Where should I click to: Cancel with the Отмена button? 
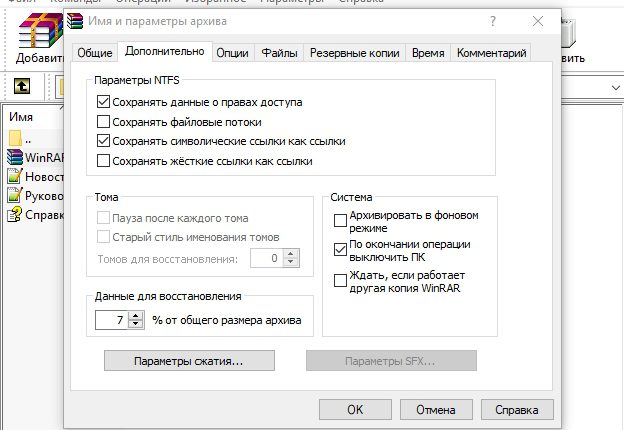point(436,410)
